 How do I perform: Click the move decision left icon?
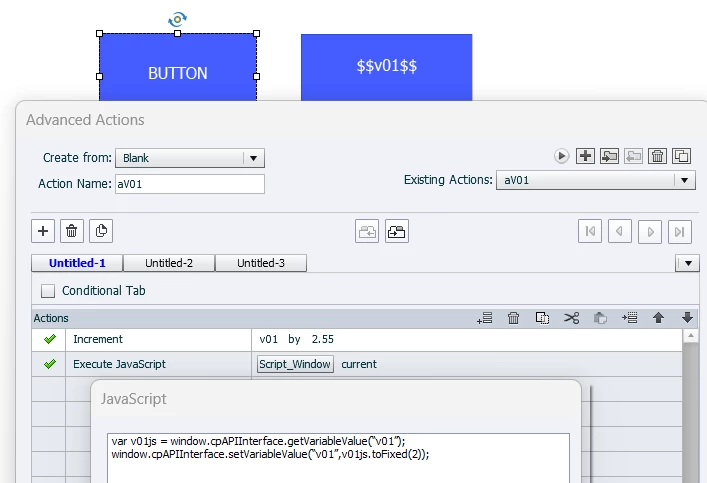click(367, 231)
